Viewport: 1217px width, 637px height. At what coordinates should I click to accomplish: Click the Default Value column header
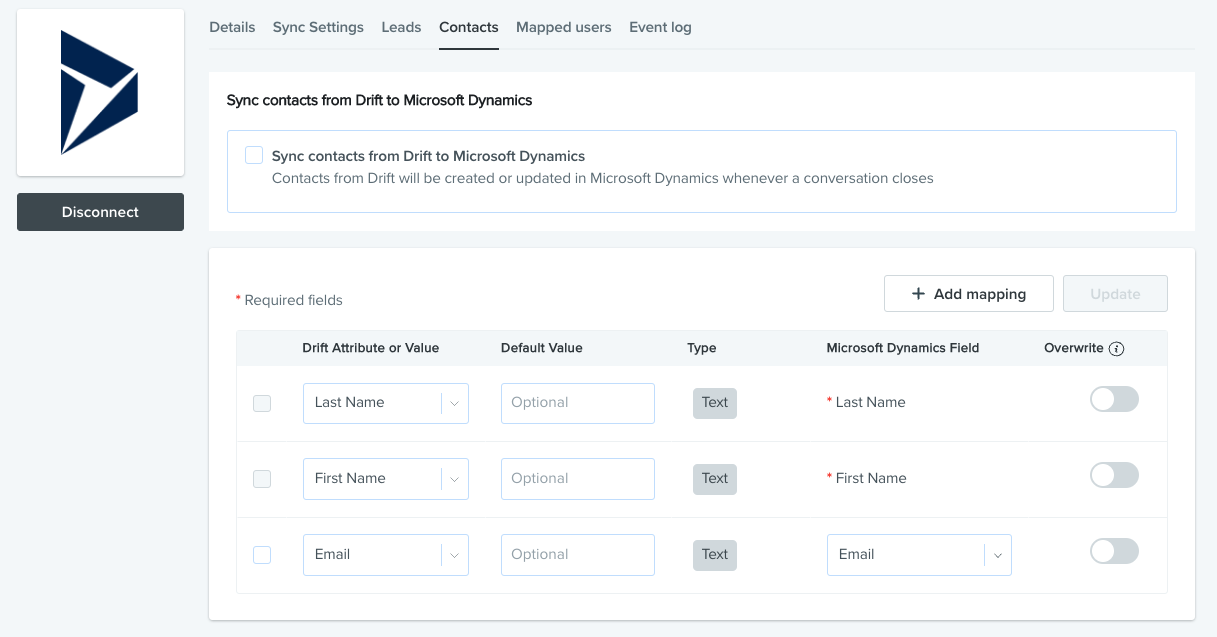click(x=542, y=349)
